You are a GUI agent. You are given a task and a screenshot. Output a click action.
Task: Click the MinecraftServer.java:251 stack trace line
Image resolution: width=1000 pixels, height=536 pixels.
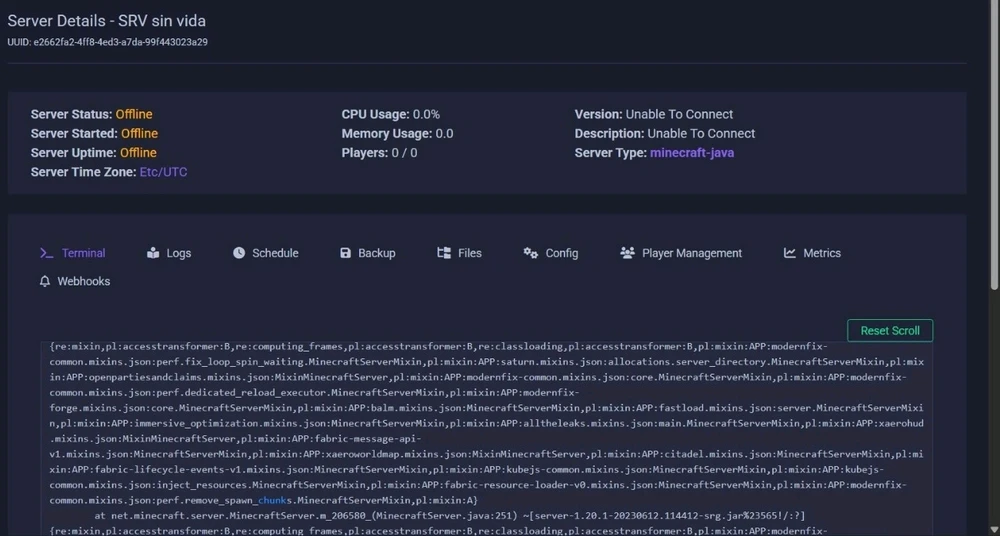[x=450, y=516]
